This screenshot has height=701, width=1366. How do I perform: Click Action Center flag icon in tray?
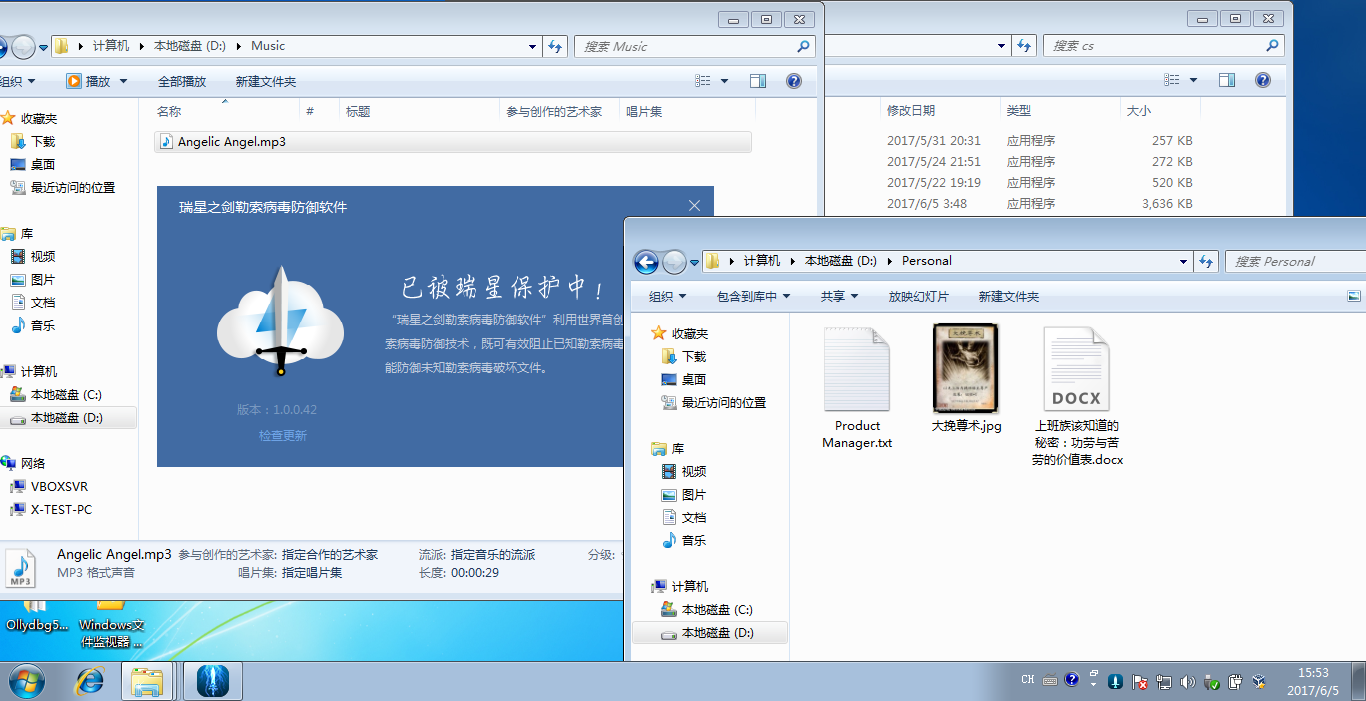click(1141, 682)
